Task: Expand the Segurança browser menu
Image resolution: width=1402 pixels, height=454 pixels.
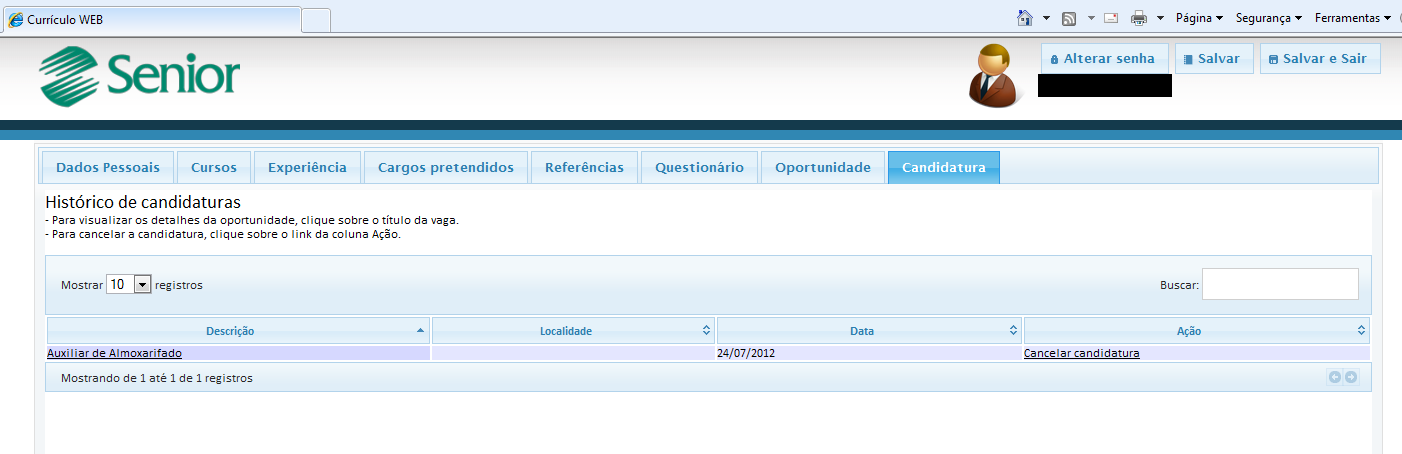Action: (x=1268, y=18)
